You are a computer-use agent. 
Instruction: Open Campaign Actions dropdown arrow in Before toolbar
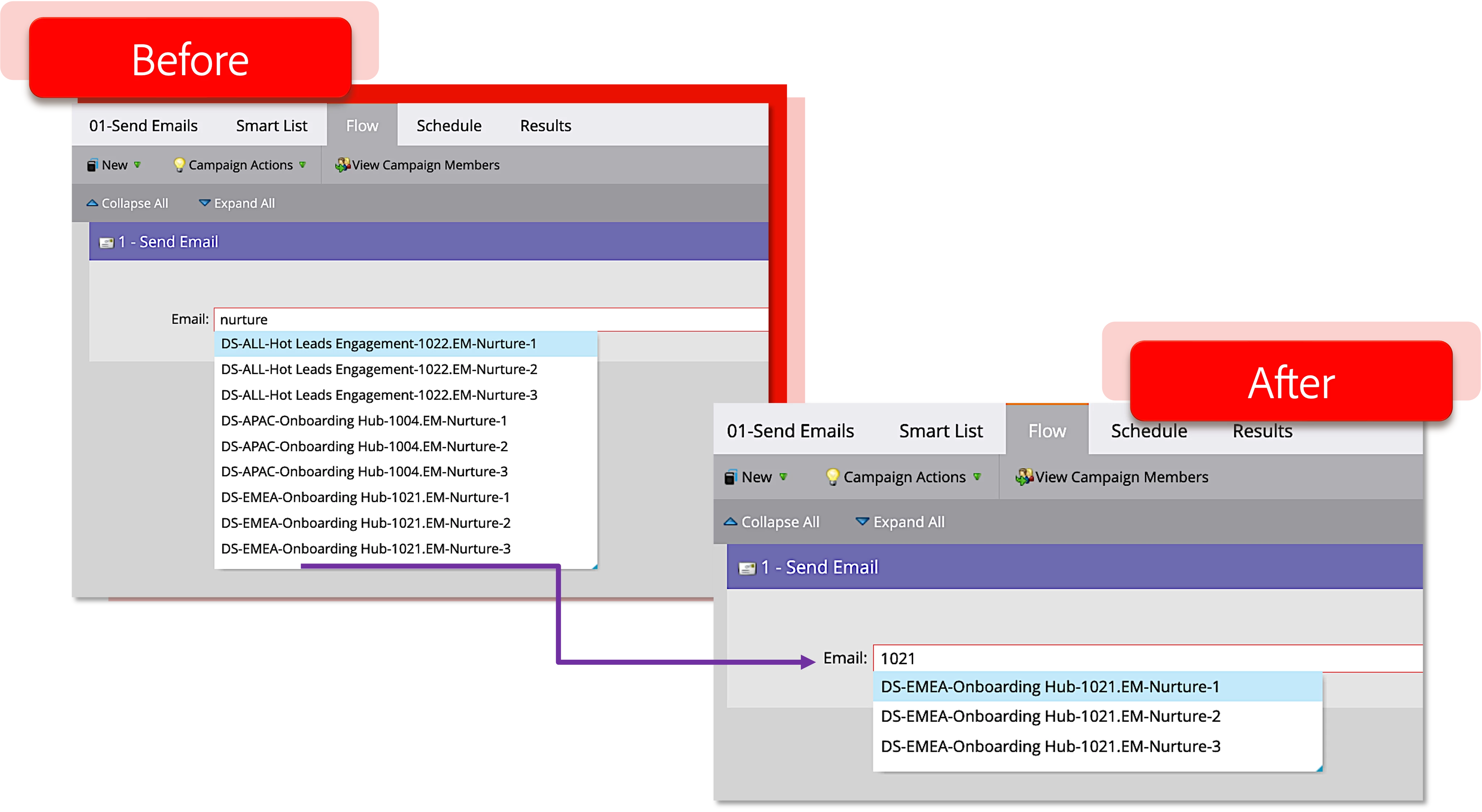click(303, 165)
